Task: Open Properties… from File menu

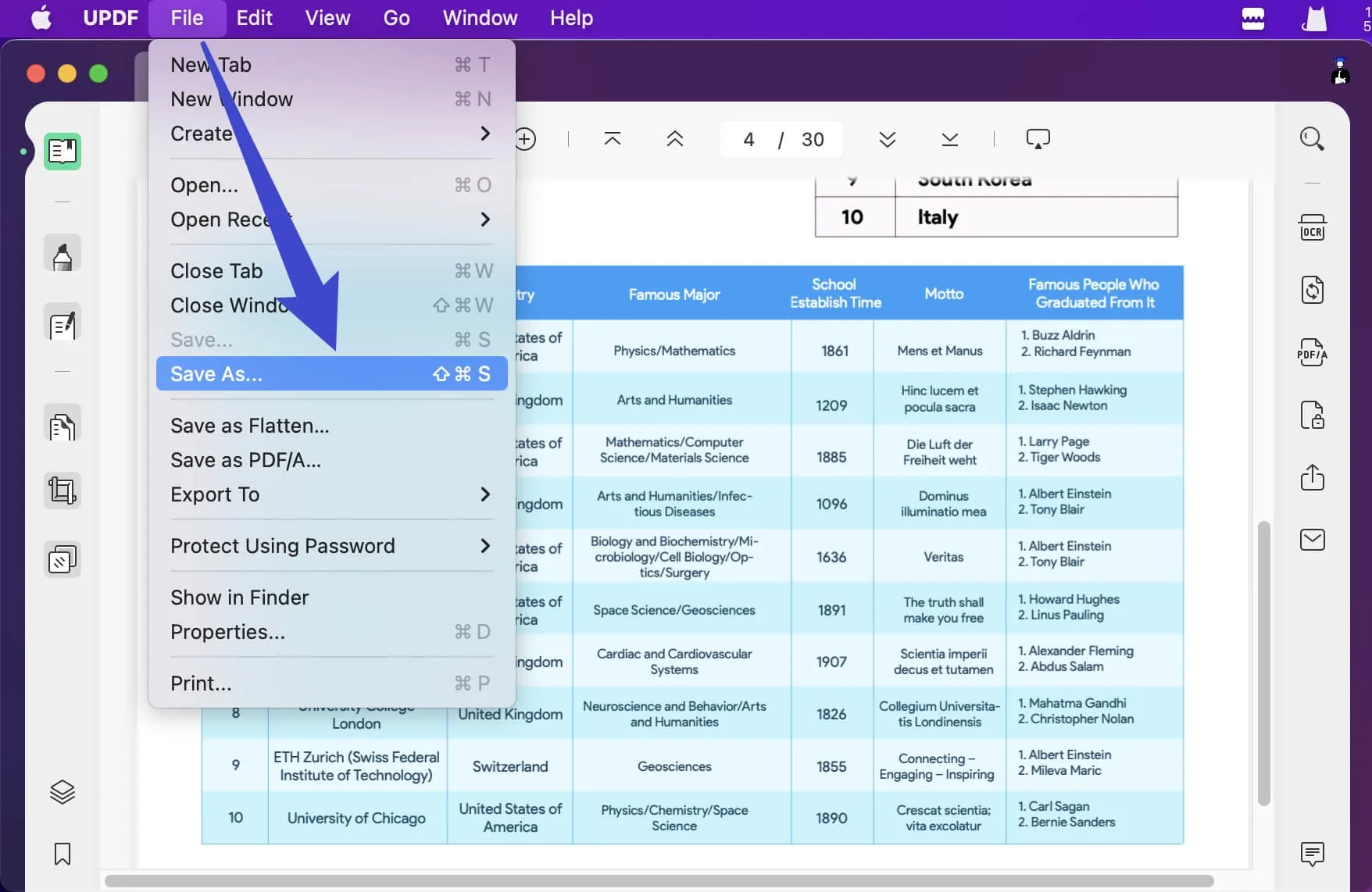Action: coord(332,632)
